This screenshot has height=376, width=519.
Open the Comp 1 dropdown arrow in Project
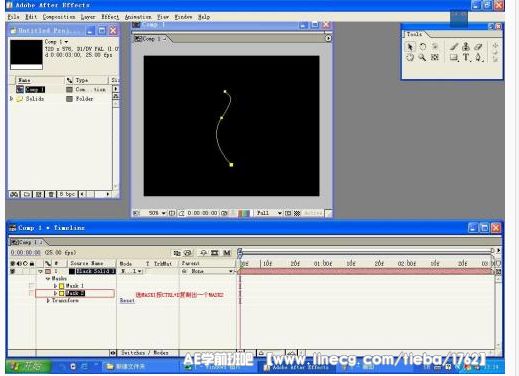(x=66, y=42)
